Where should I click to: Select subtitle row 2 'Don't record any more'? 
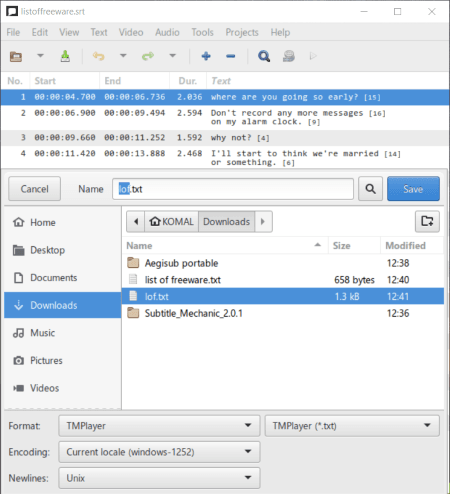pos(225,117)
